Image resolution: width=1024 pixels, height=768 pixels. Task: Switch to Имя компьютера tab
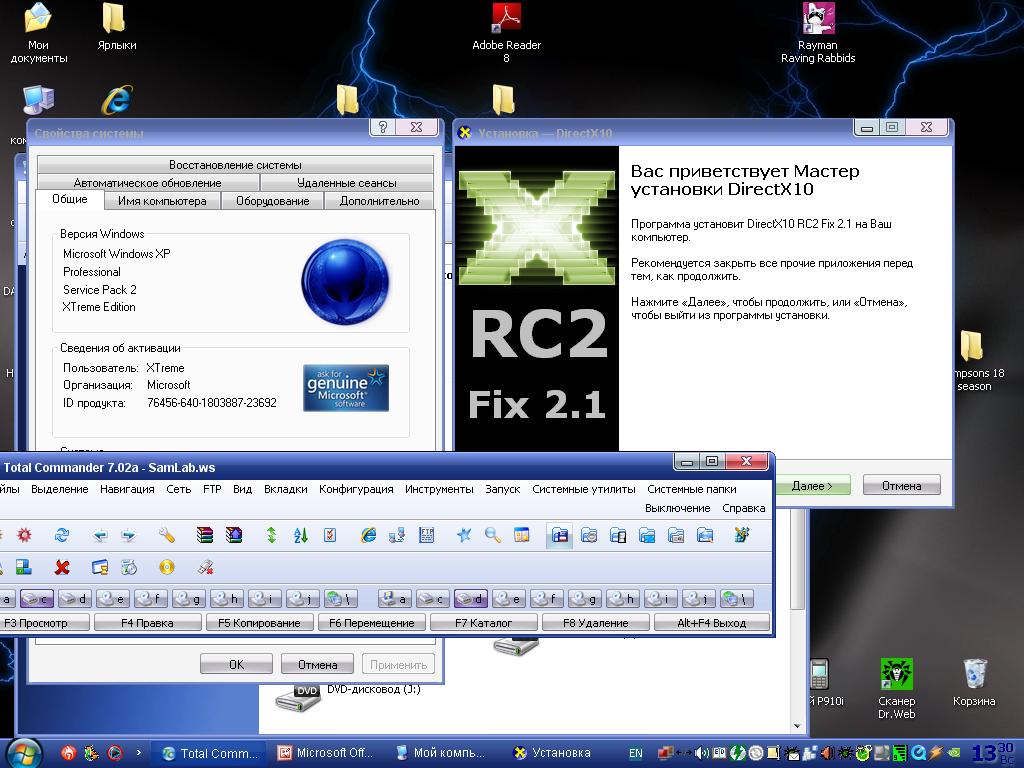[162, 201]
